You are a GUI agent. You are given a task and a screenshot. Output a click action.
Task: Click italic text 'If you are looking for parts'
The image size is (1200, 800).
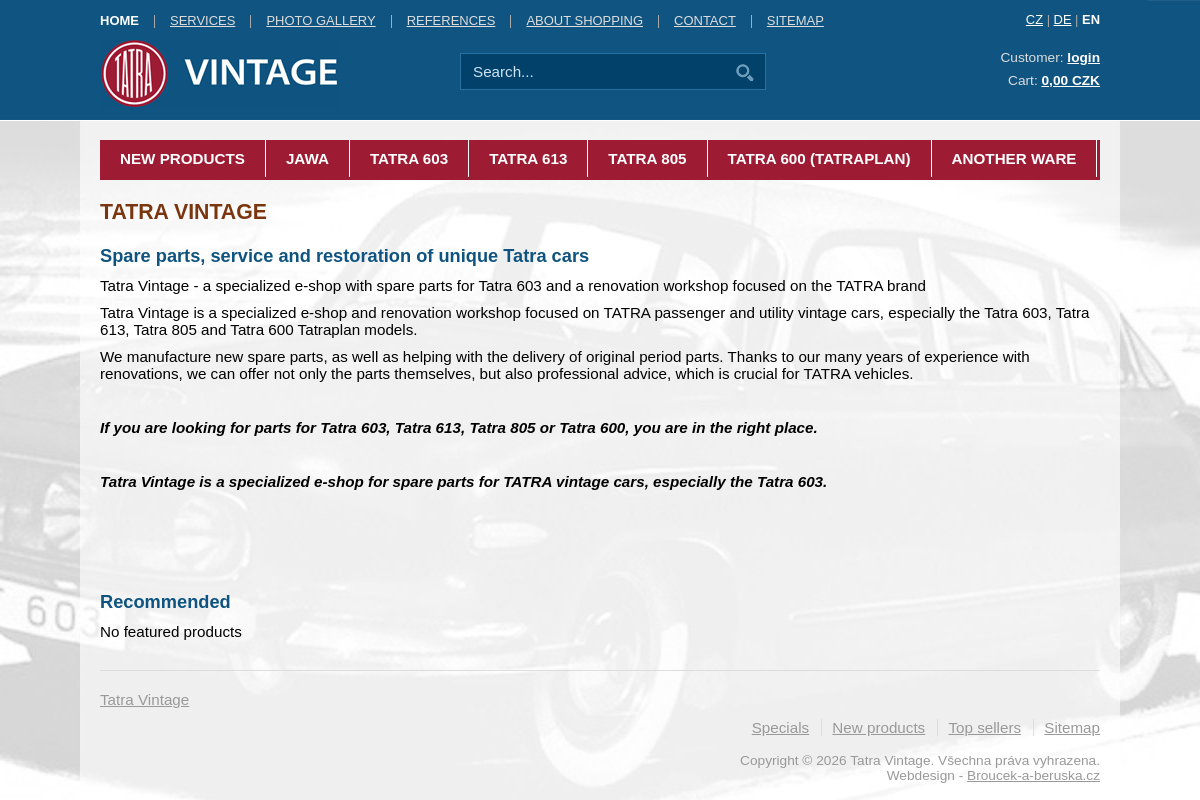click(459, 428)
